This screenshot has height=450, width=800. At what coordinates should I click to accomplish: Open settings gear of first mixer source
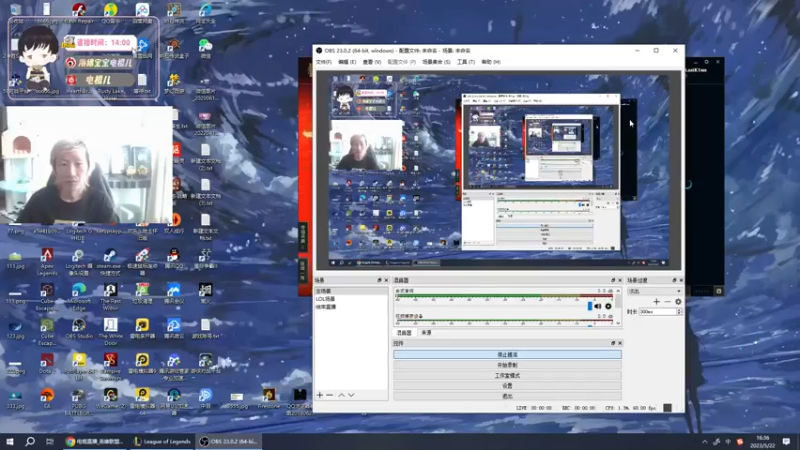pos(608,306)
